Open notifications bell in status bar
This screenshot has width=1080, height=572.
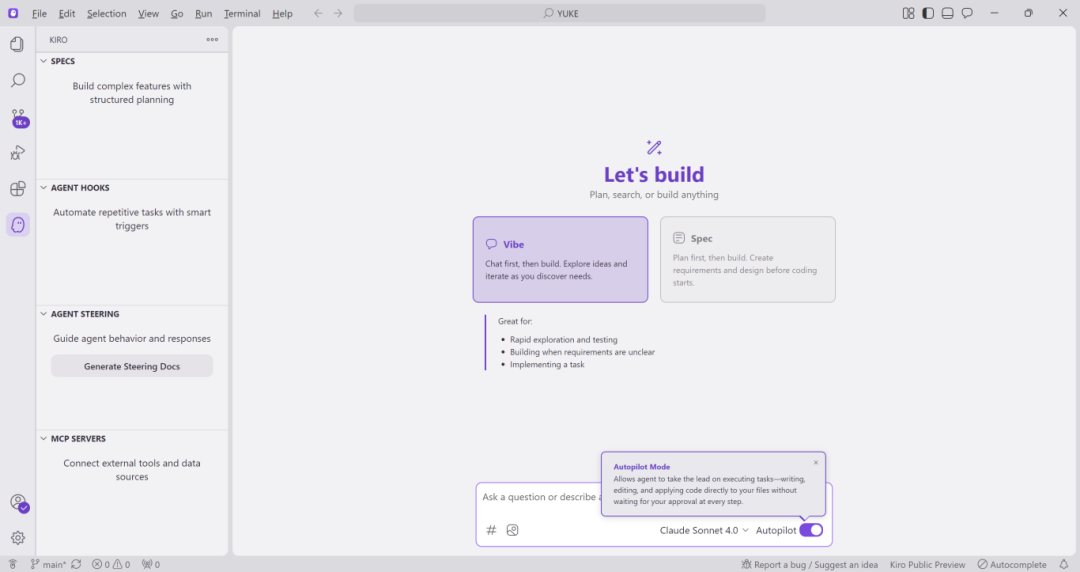click(x=1063, y=564)
